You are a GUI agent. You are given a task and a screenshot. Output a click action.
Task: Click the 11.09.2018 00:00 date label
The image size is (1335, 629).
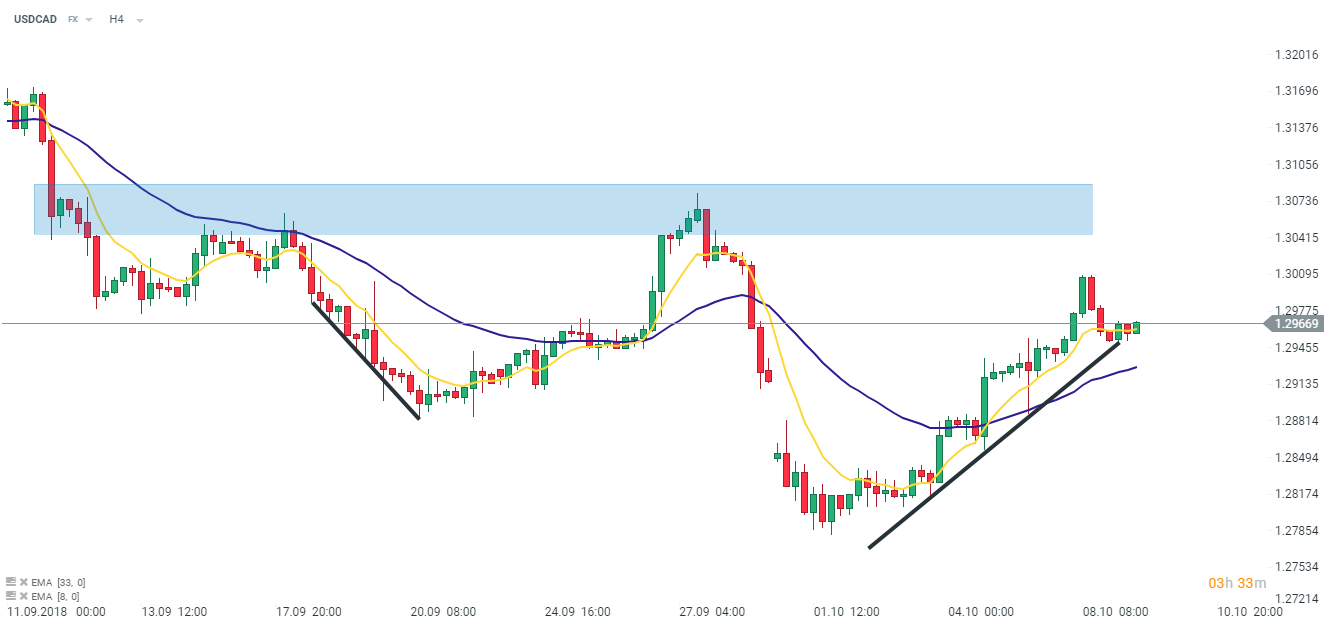tap(56, 611)
